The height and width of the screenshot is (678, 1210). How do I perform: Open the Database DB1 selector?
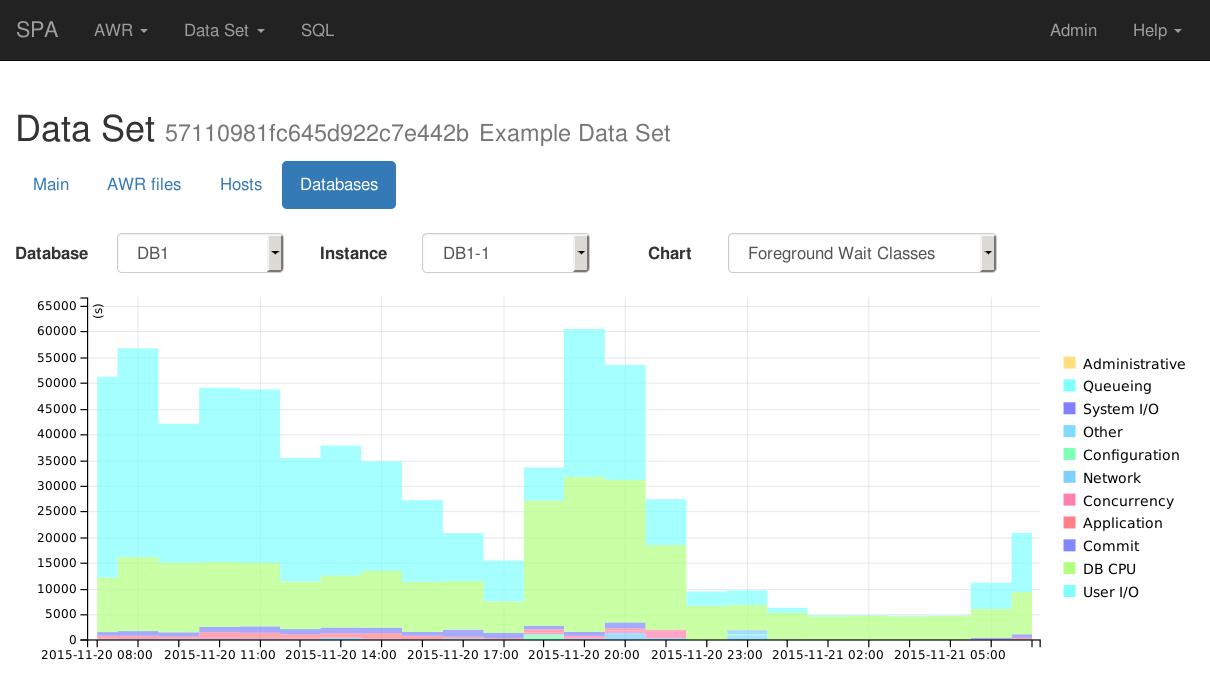(x=200, y=253)
